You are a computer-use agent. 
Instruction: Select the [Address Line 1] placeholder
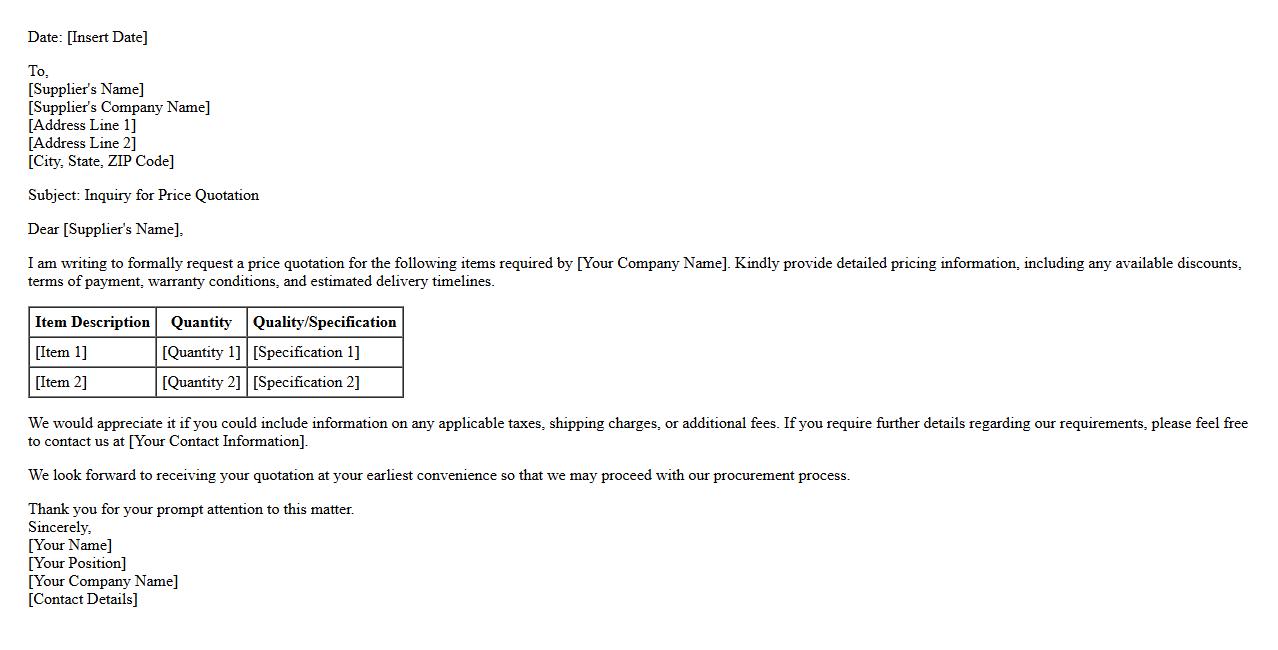82,125
